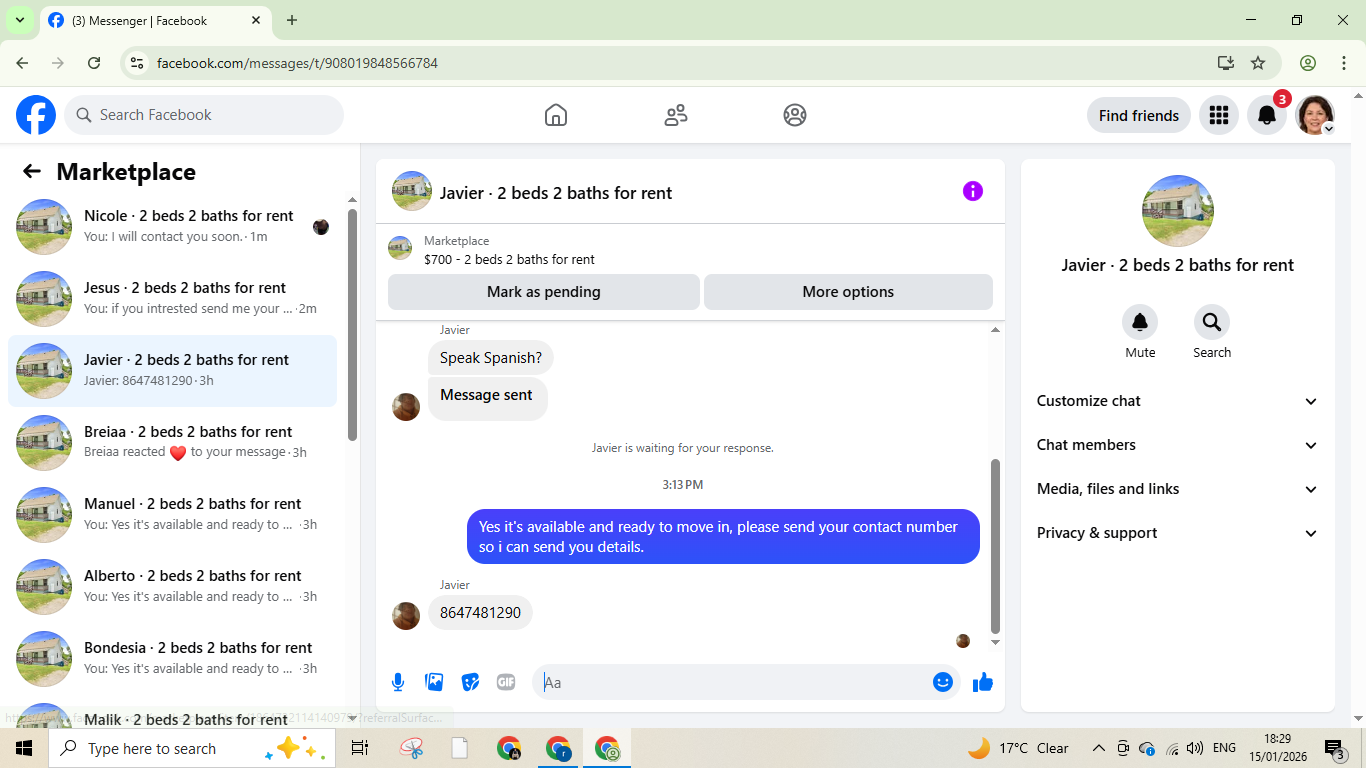Open the Groups icon in top navigation

click(795, 115)
